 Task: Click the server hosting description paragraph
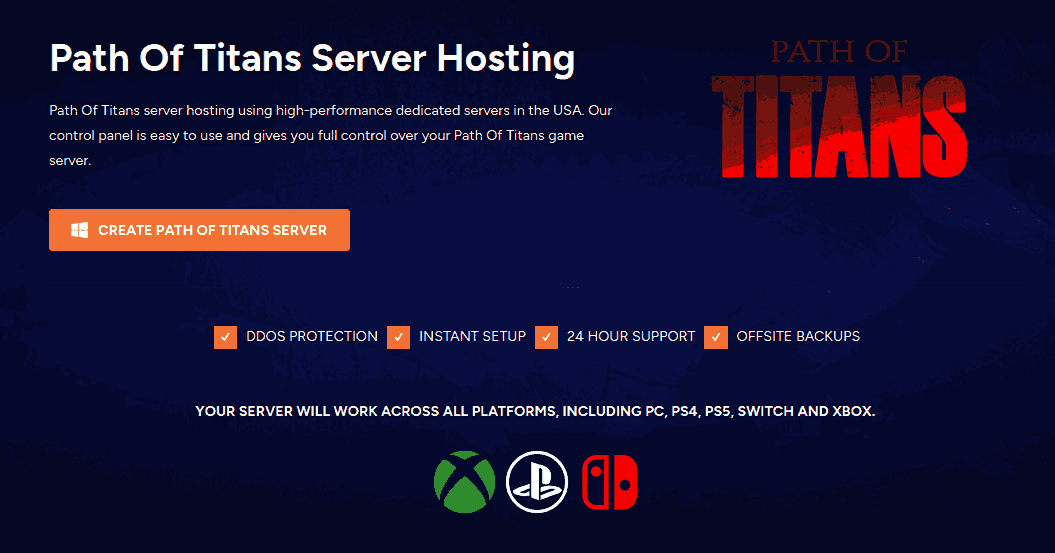(330, 134)
